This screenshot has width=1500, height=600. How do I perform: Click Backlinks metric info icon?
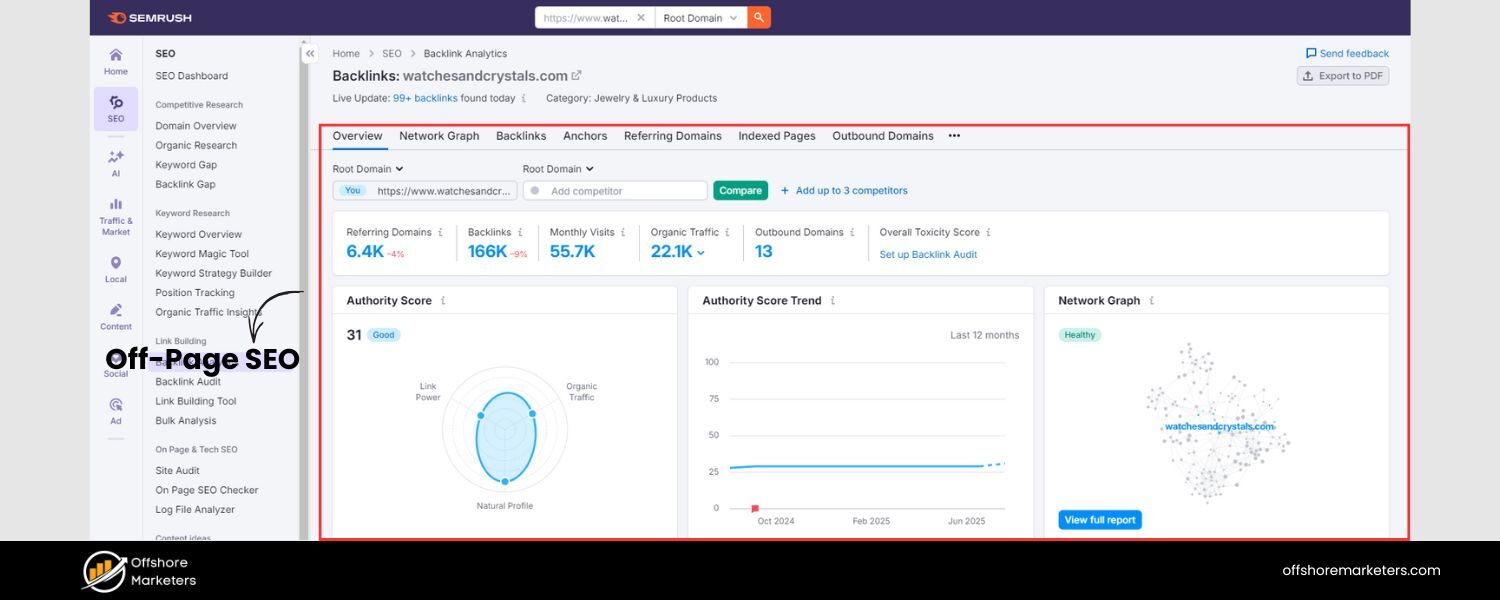(x=520, y=232)
